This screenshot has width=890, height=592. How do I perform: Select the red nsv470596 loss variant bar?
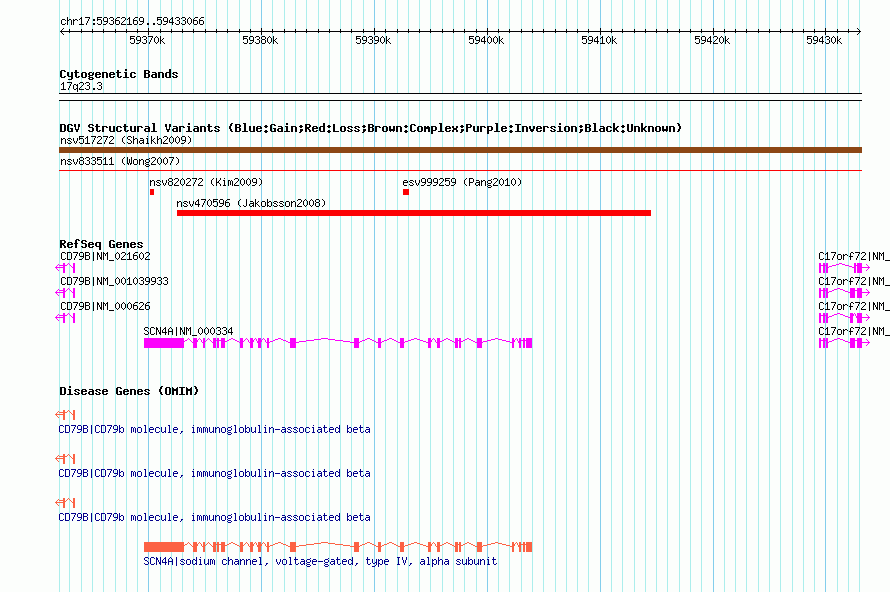(x=414, y=213)
